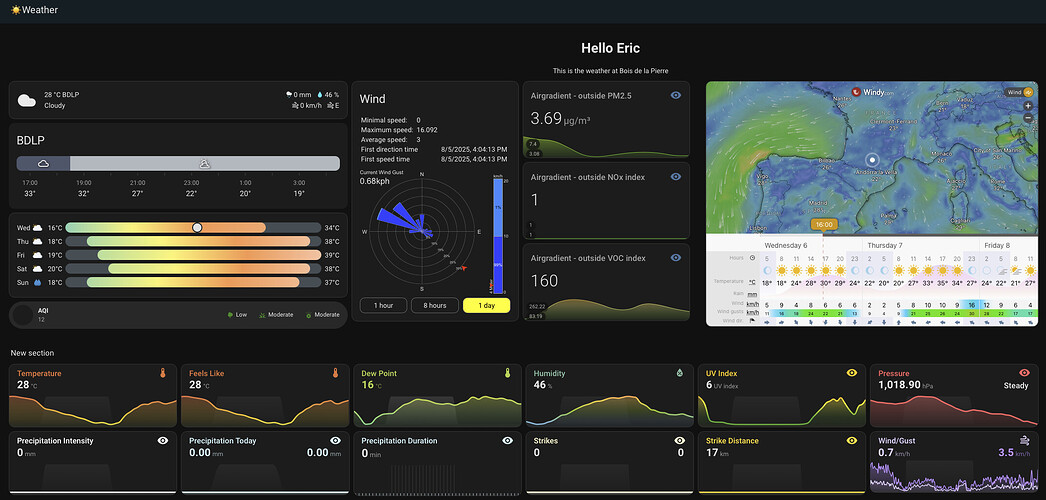Open the Wind layer selector on the Windy map

[1019, 93]
